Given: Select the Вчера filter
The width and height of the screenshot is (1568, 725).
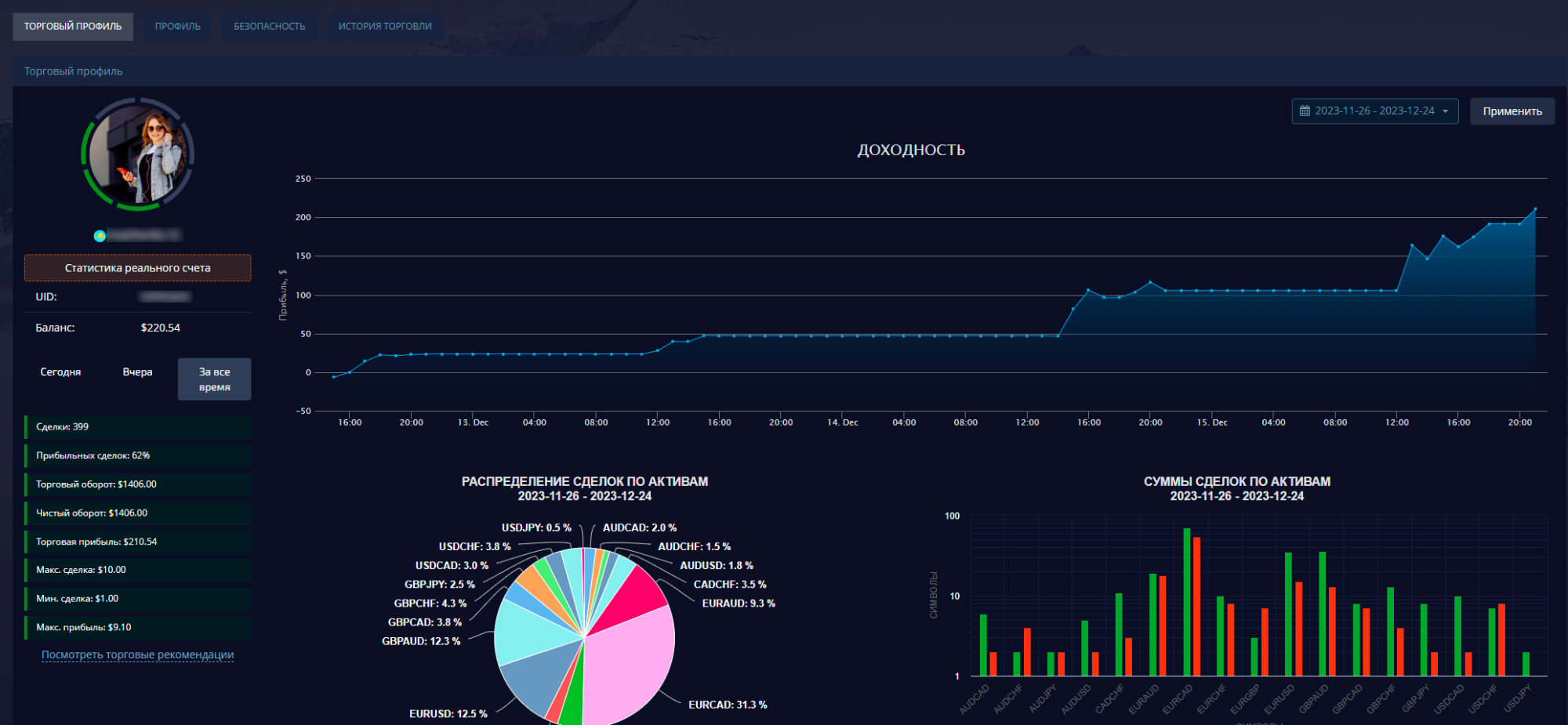Looking at the screenshot, I should pos(138,372).
